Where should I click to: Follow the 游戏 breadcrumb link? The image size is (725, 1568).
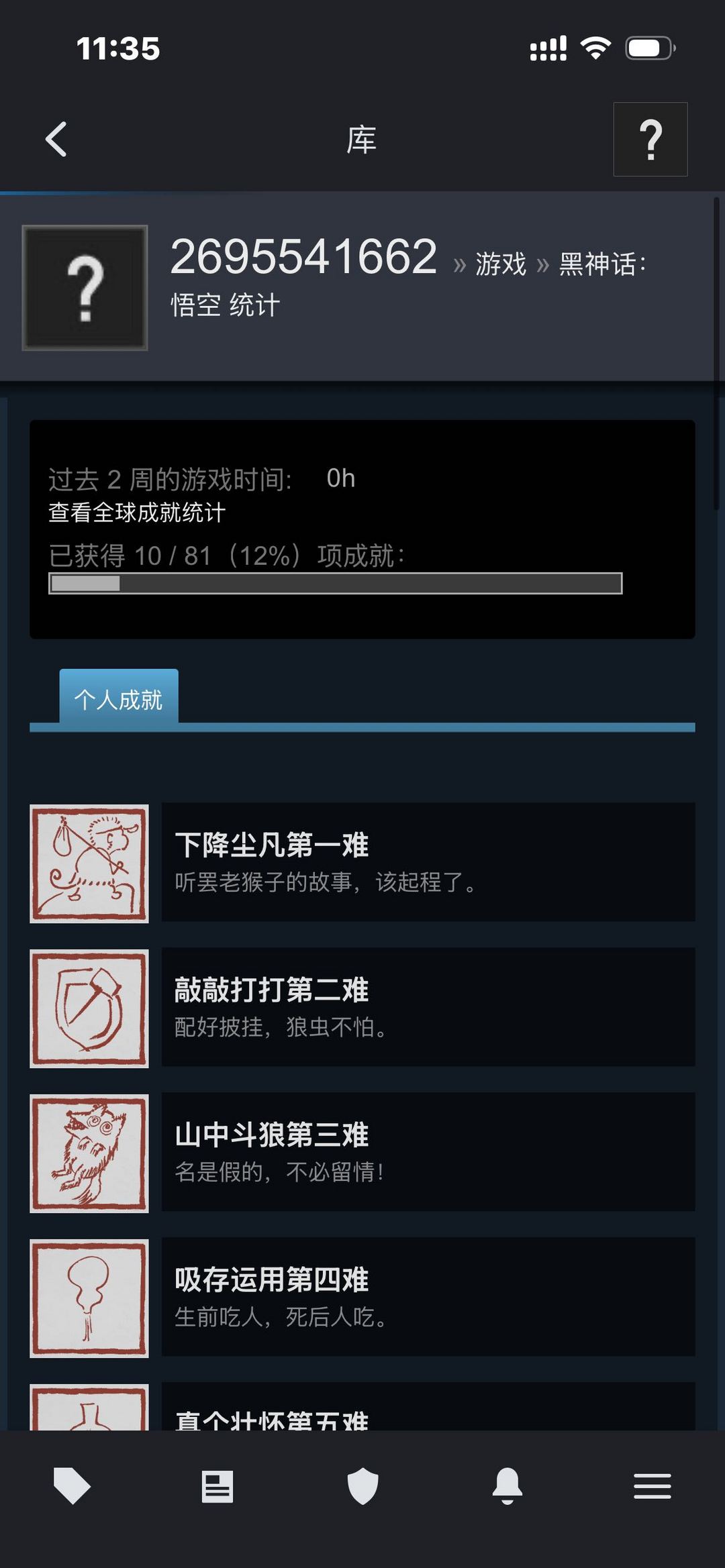[x=501, y=264]
